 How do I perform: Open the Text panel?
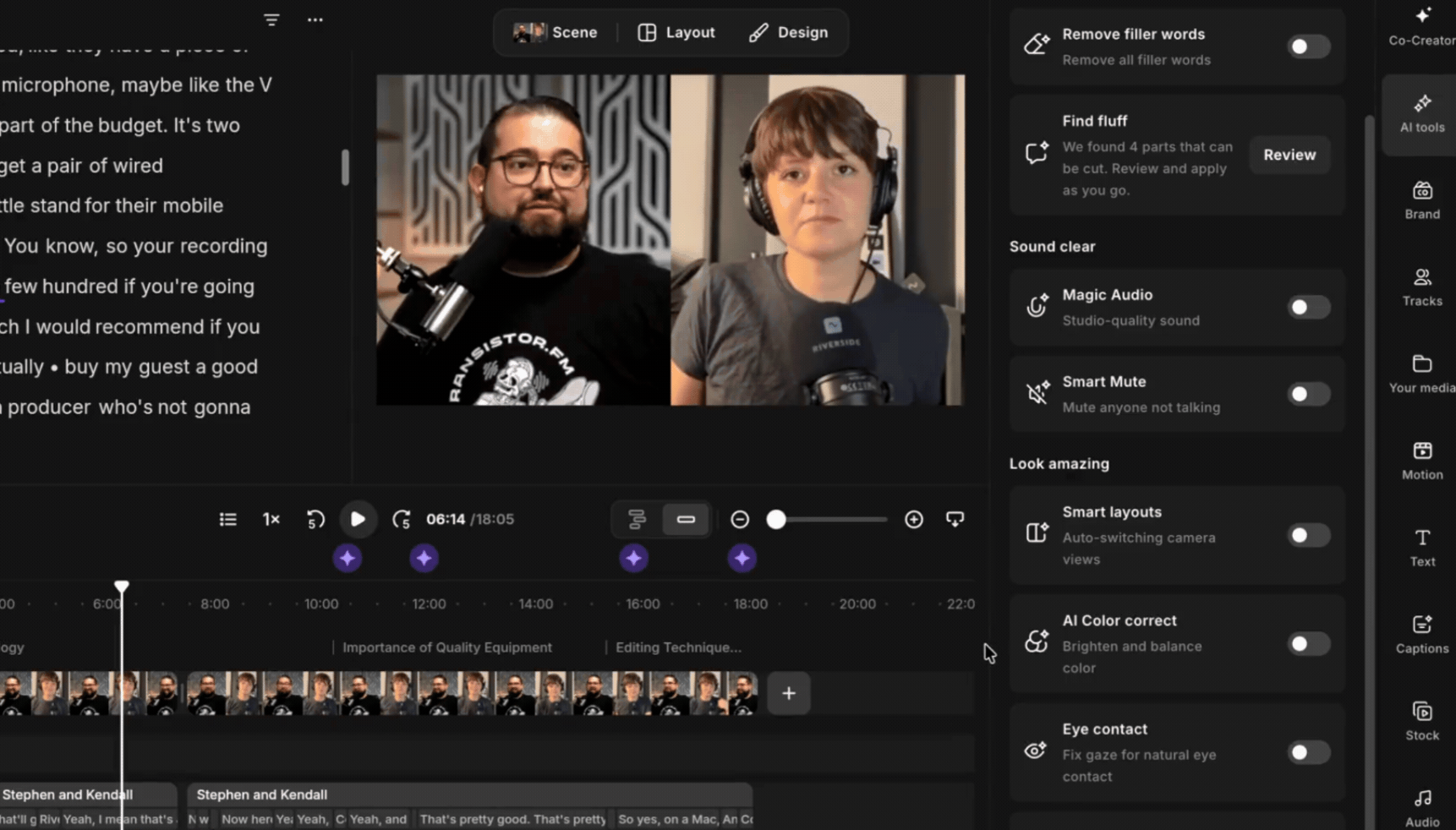click(x=1422, y=548)
